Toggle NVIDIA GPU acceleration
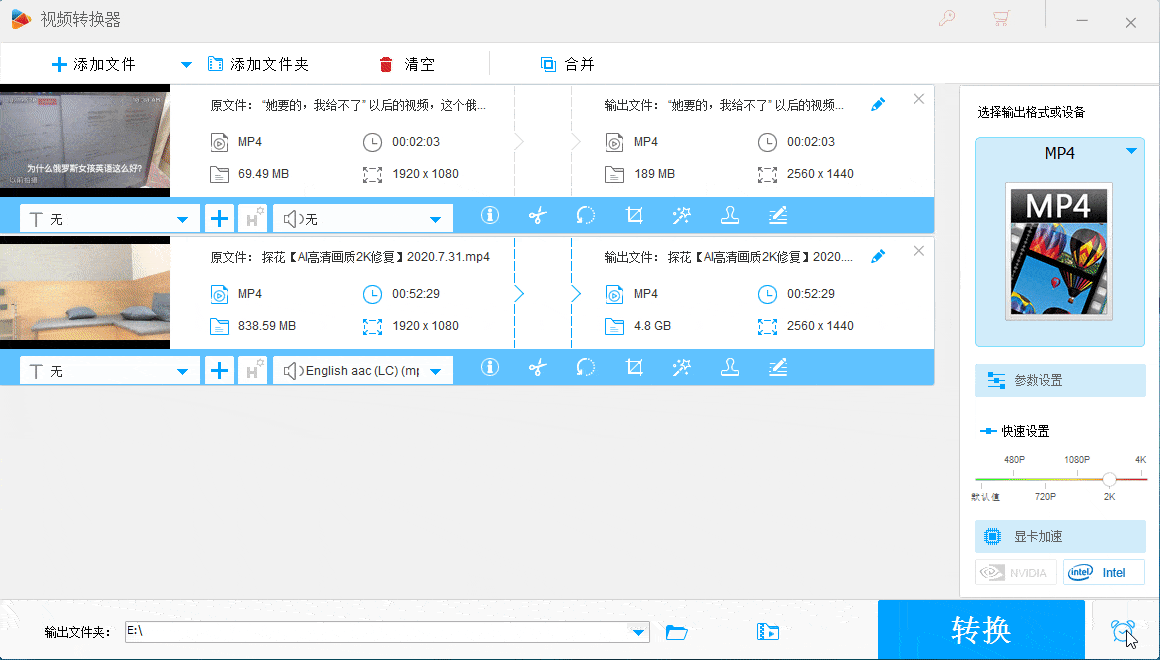The image size is (1160, 660). [1015, 571]
